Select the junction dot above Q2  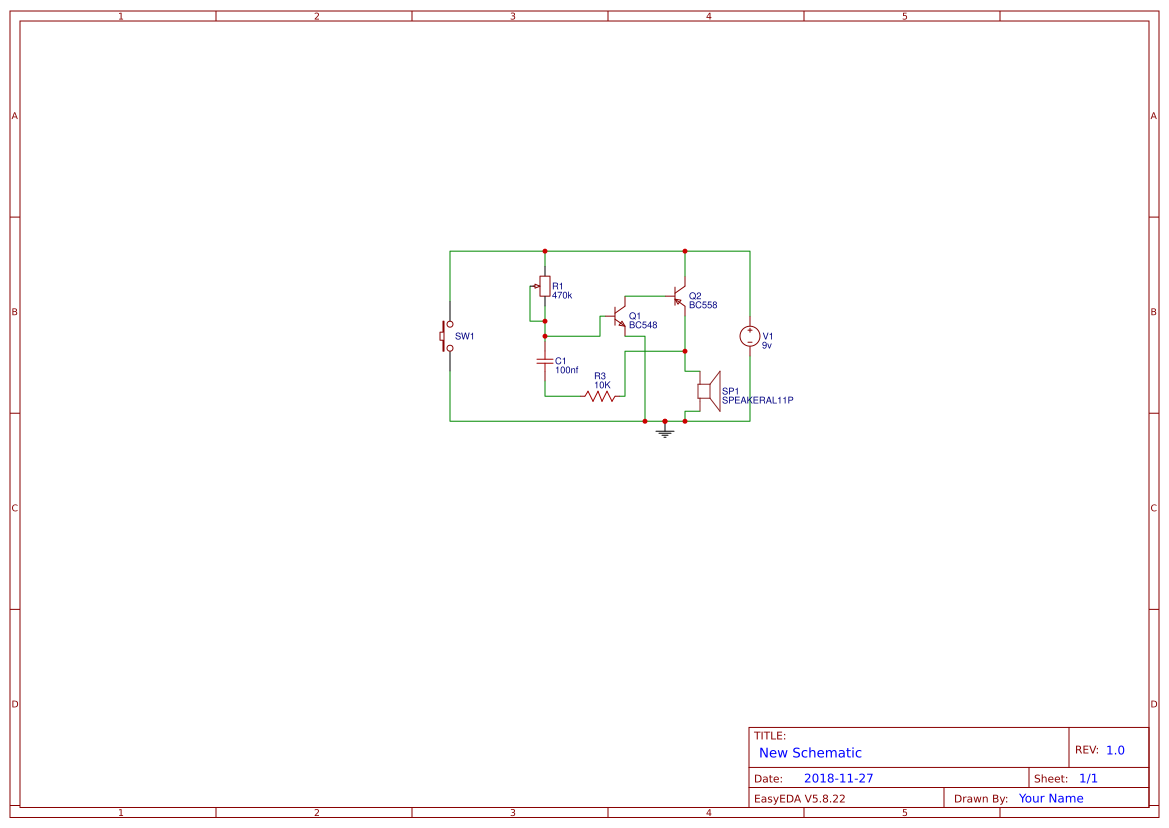click(684, 251)
